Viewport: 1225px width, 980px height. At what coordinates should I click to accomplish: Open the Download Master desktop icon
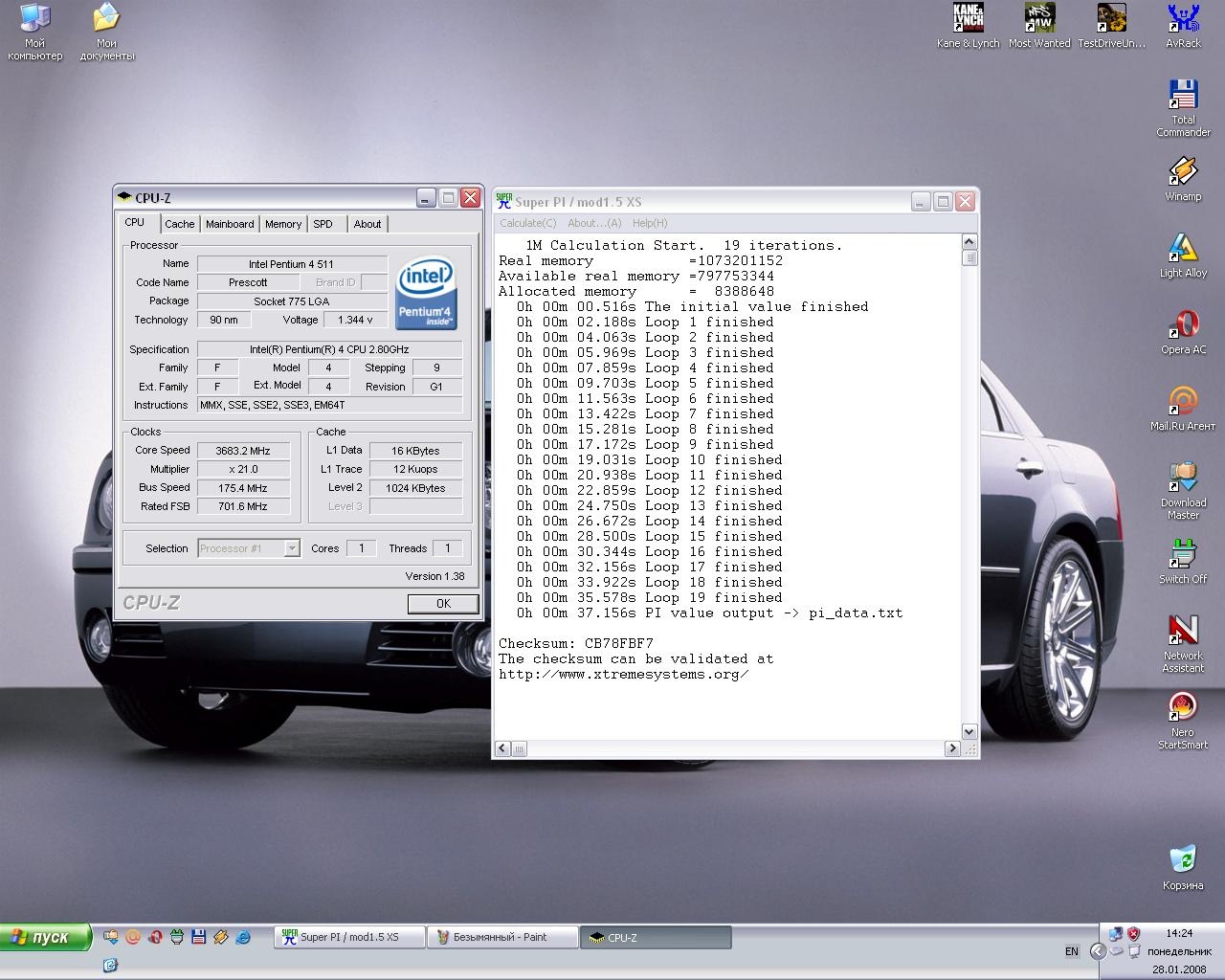click(x=1183, y=491)
